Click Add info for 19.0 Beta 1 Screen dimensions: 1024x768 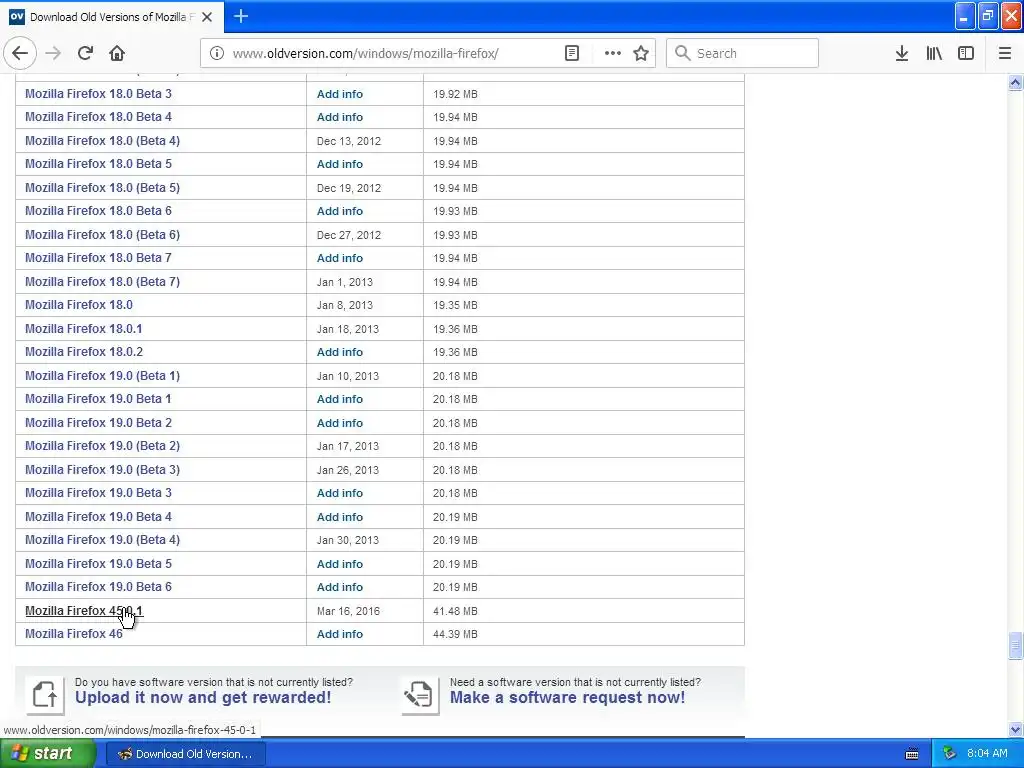coord(340,399)
